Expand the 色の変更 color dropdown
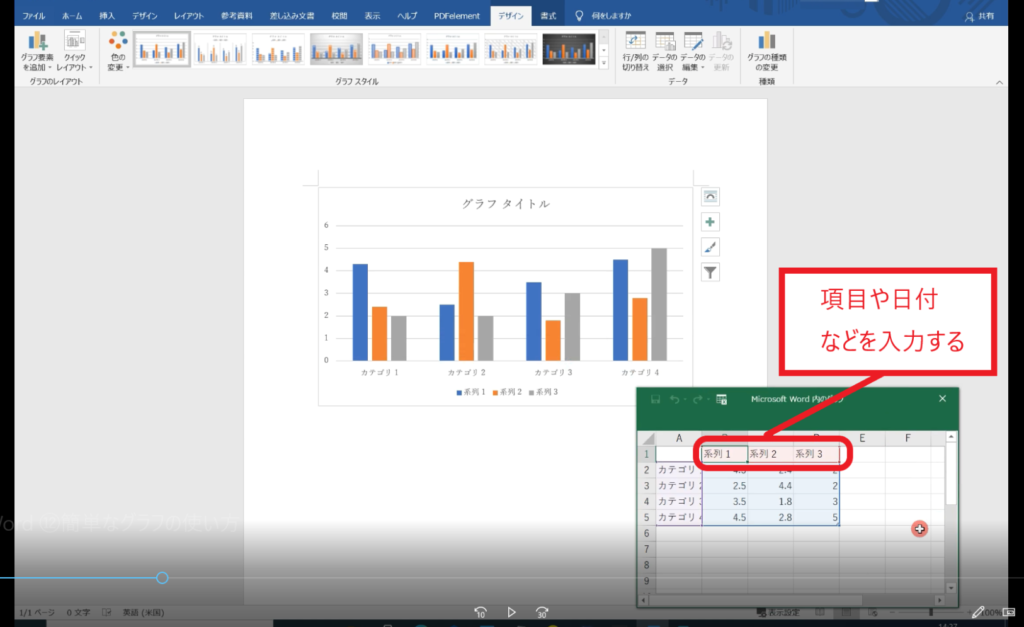 [118, 51]
